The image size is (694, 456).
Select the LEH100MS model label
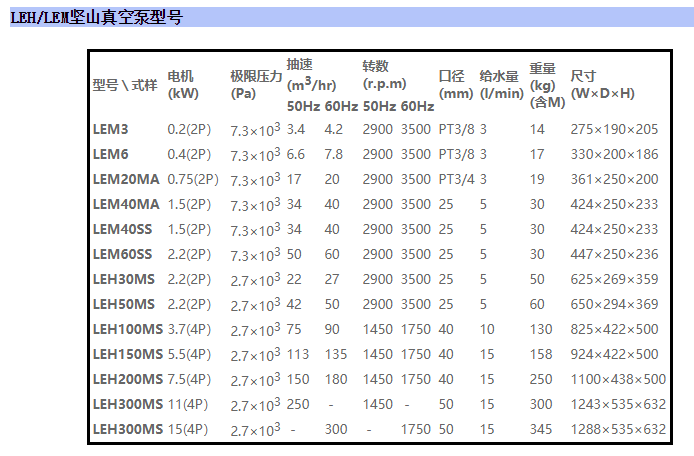127,329
